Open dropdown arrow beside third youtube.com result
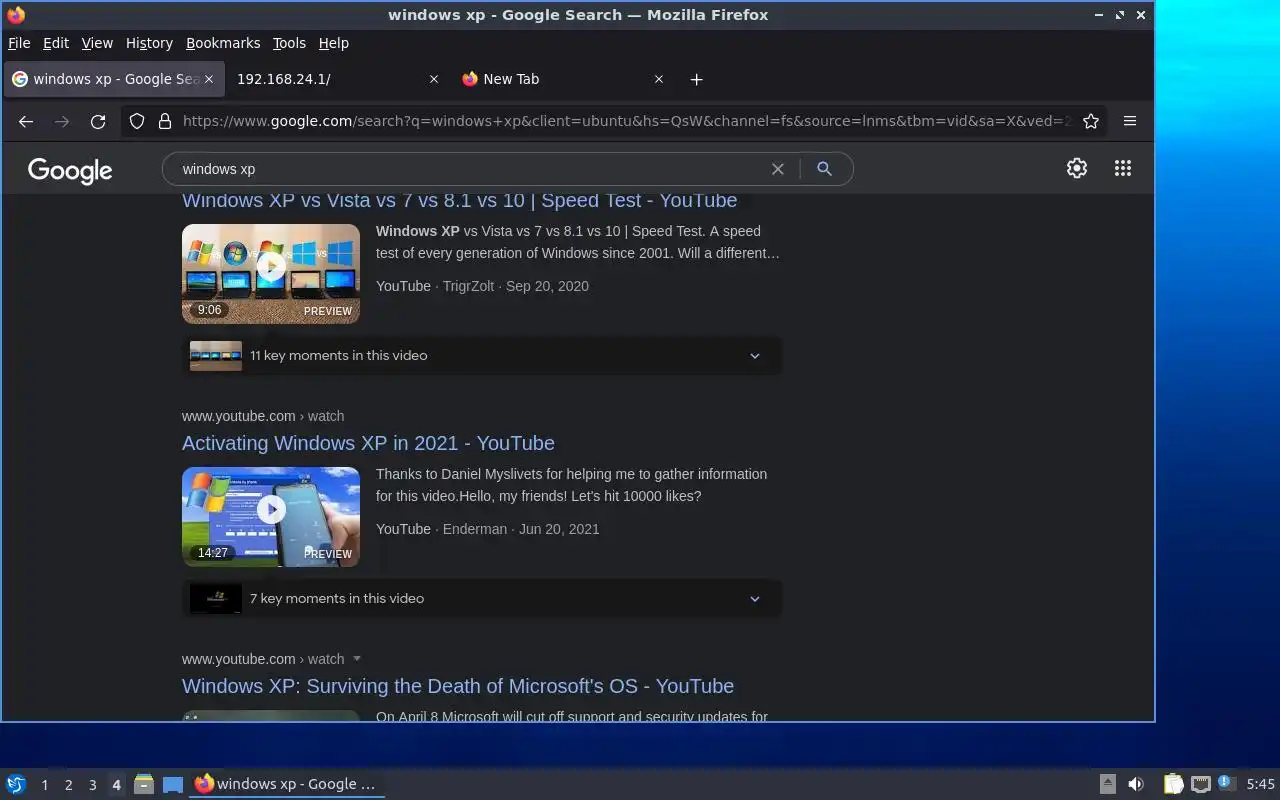This screenshot has height=800, width=1280. coord(357,659)
